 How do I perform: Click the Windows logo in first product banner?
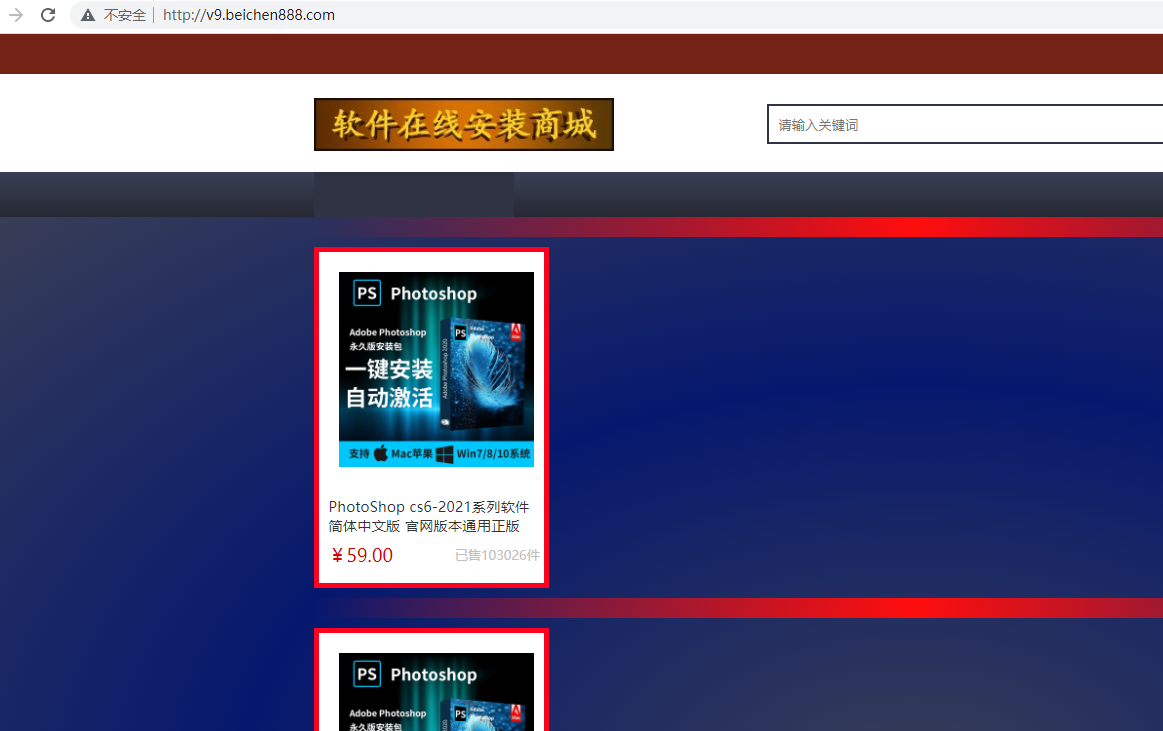[x=444, y=454]
